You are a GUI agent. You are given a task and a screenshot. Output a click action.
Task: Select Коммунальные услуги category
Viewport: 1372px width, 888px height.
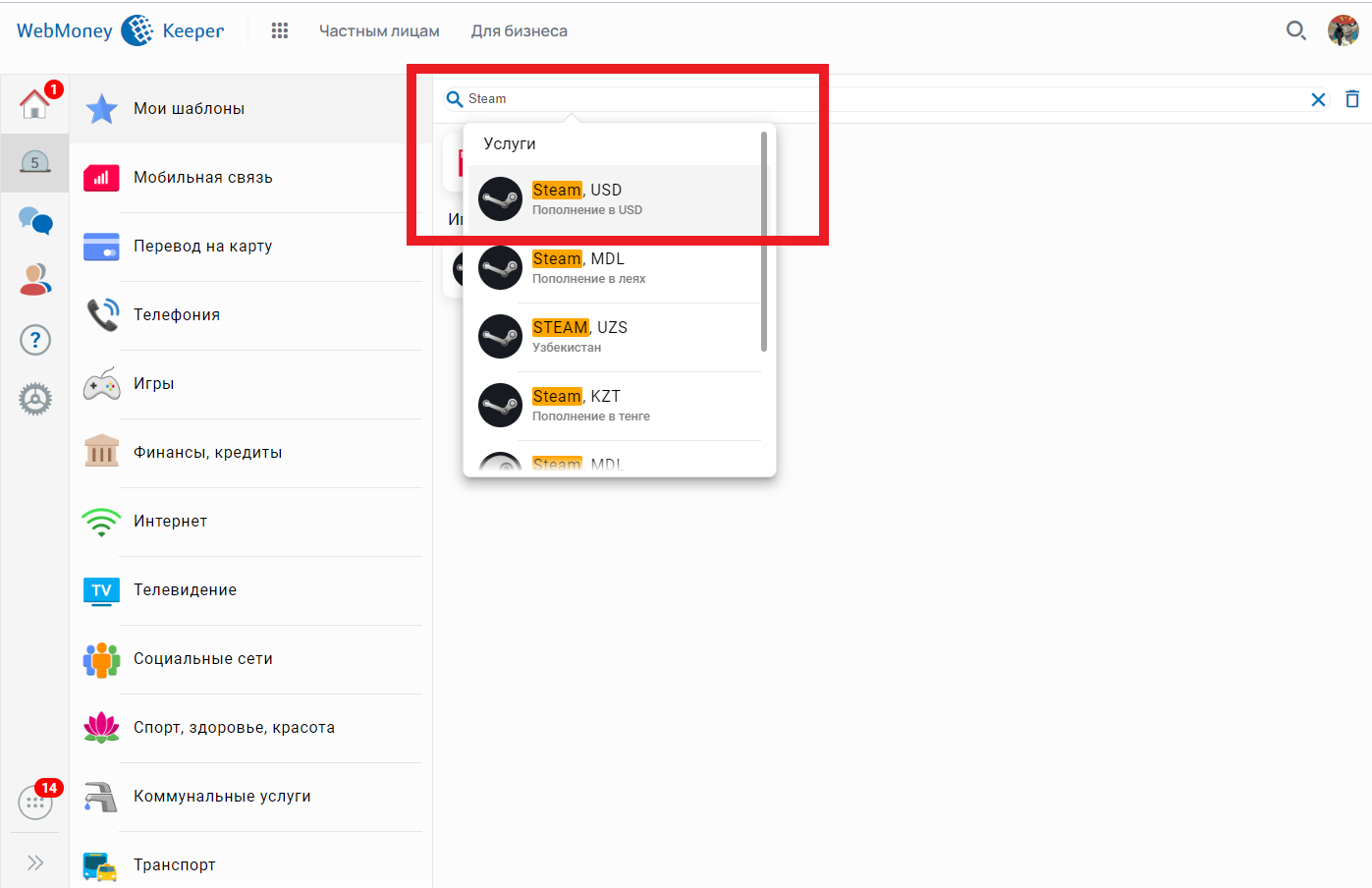click(x=251, y=797)
